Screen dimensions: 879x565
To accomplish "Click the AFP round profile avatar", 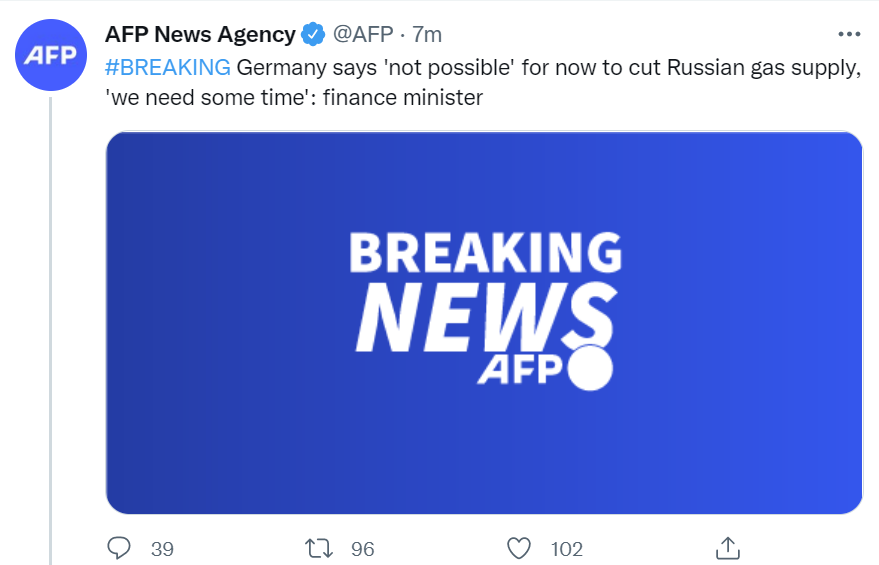I will (51, 53).
